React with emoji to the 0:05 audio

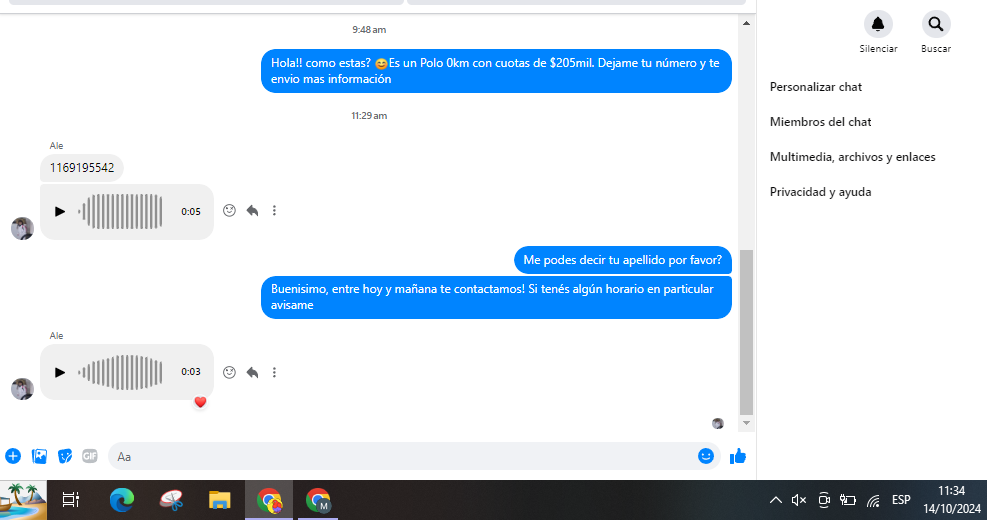(x=229, y=211)
